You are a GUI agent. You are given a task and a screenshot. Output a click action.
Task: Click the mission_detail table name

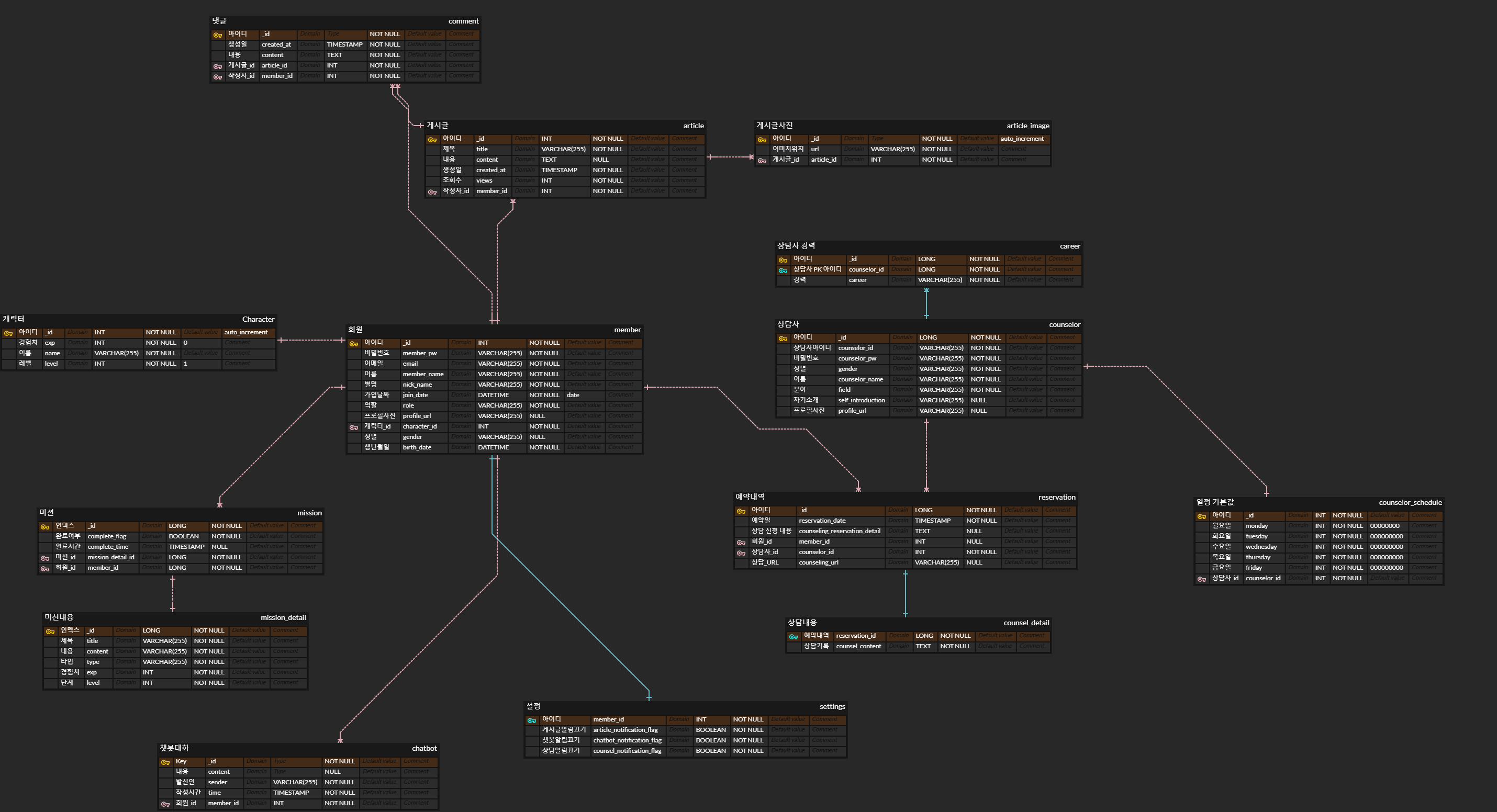(283, 617)
